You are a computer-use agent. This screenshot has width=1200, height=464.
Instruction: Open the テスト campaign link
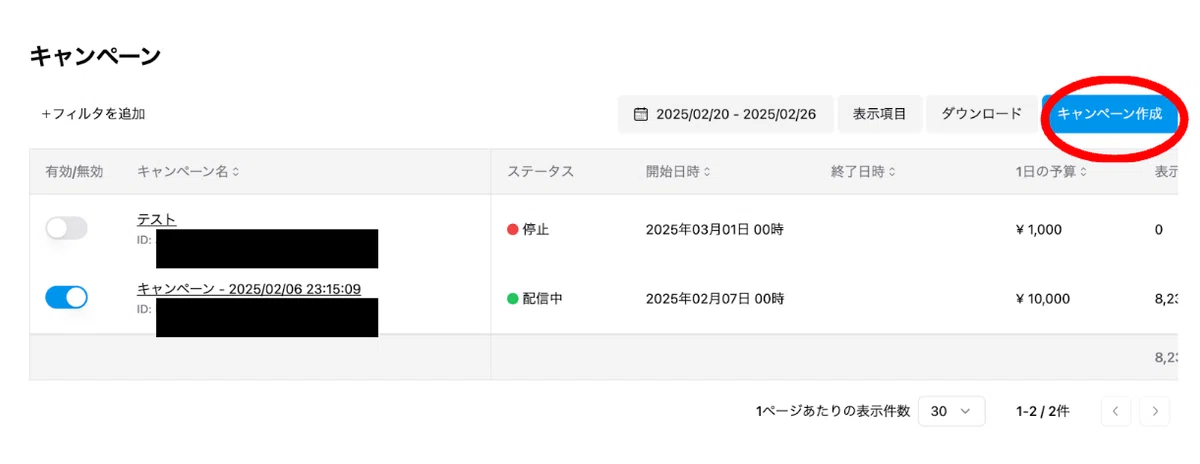tap(157, 219)
